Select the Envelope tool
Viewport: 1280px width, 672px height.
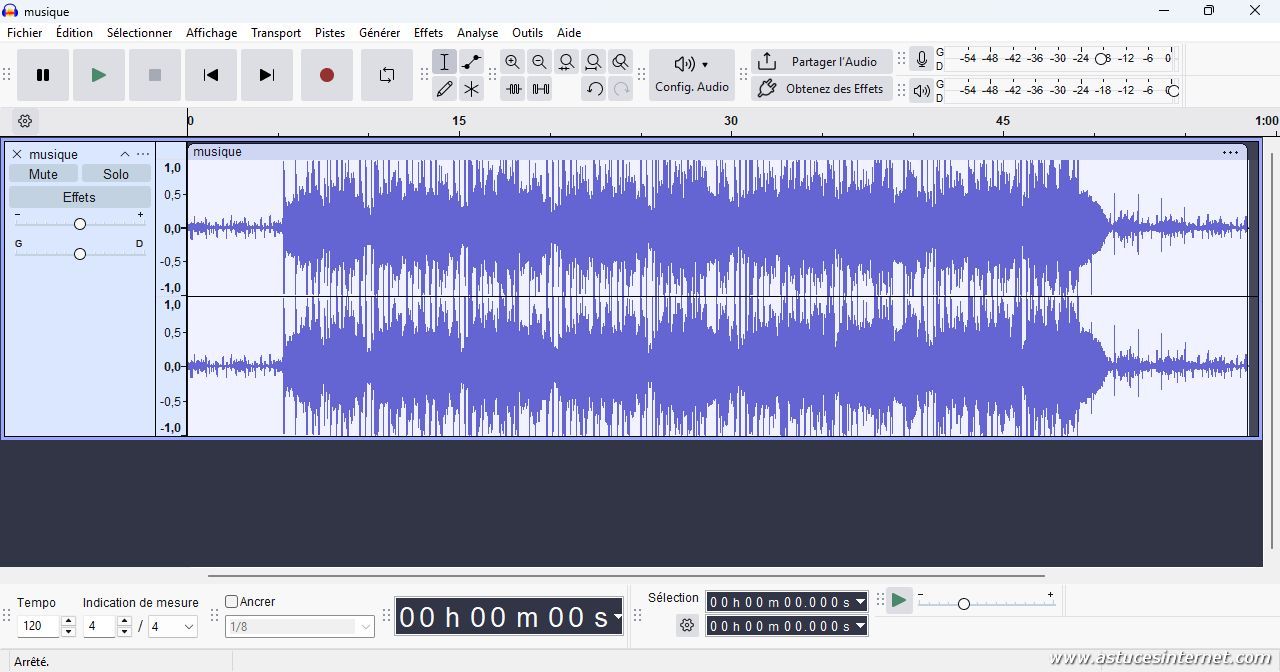tap(471, 62)
